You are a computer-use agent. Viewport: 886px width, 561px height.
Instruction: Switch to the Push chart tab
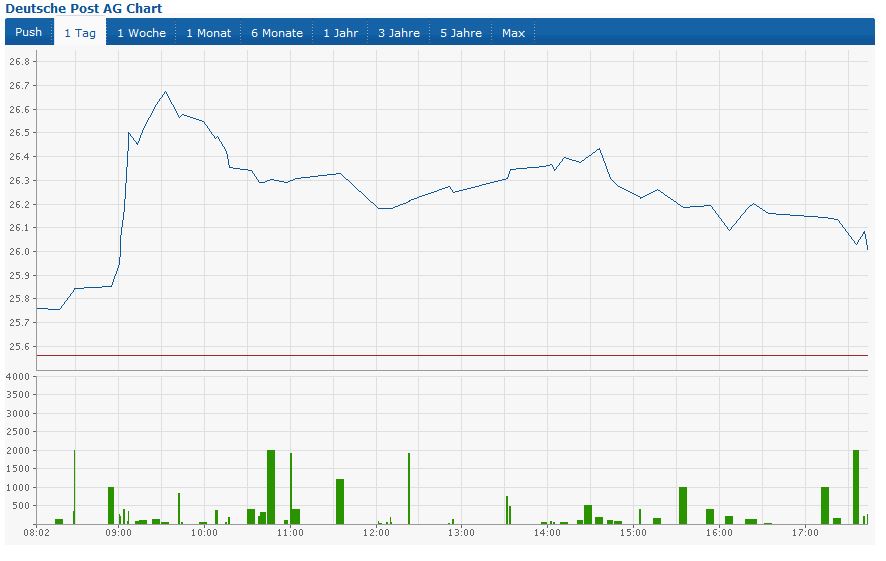(29, 32)
